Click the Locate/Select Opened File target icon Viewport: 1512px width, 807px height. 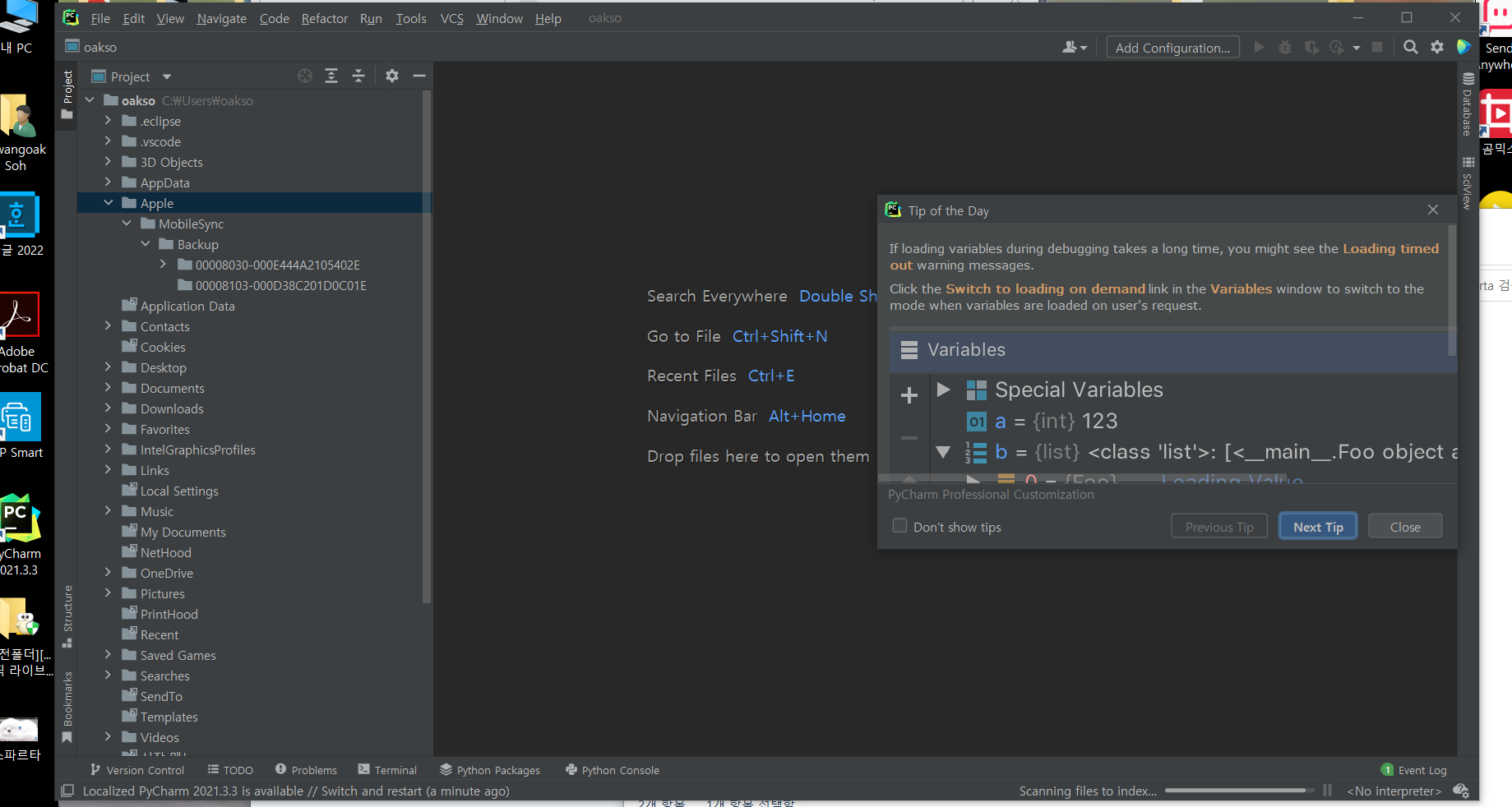click(305, 76)
